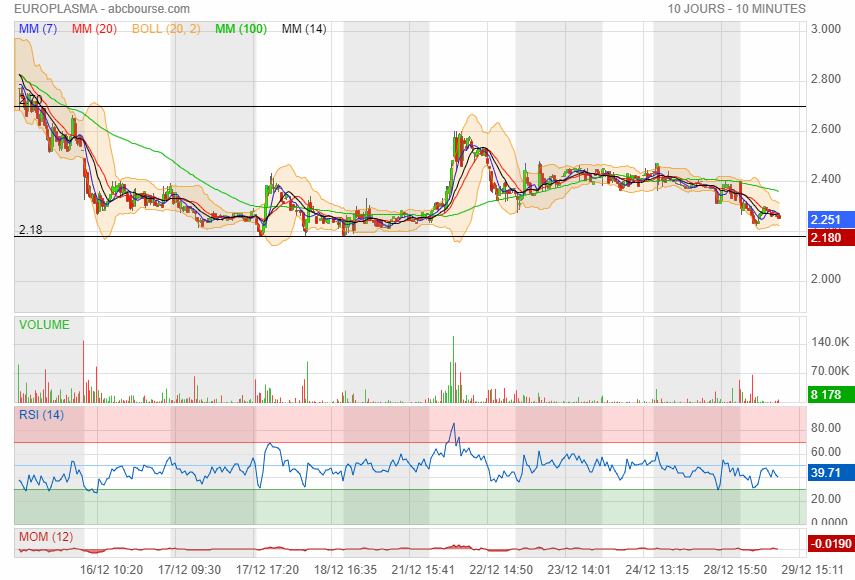Click the 17/12 09:30 time label

(189, 570)
